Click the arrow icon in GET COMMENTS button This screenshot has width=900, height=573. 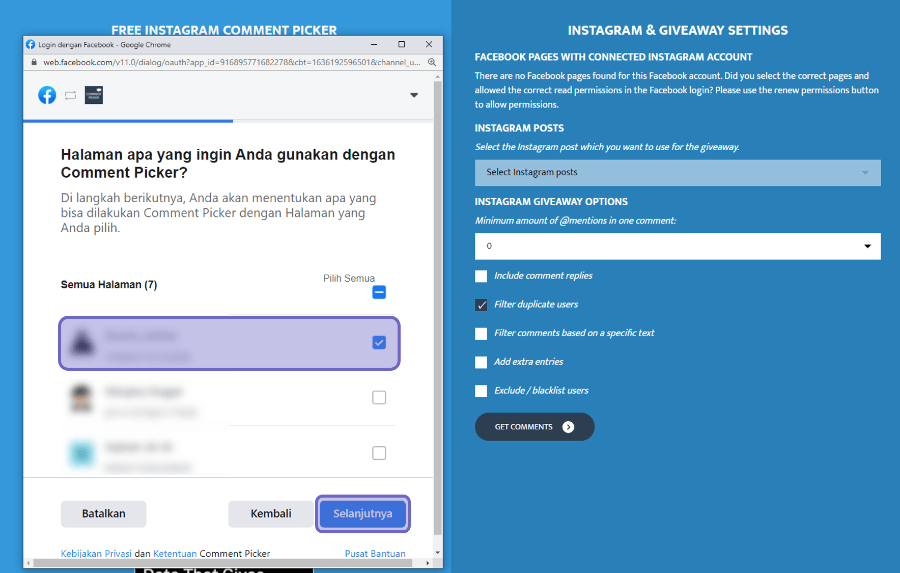[x=568, y=427]
